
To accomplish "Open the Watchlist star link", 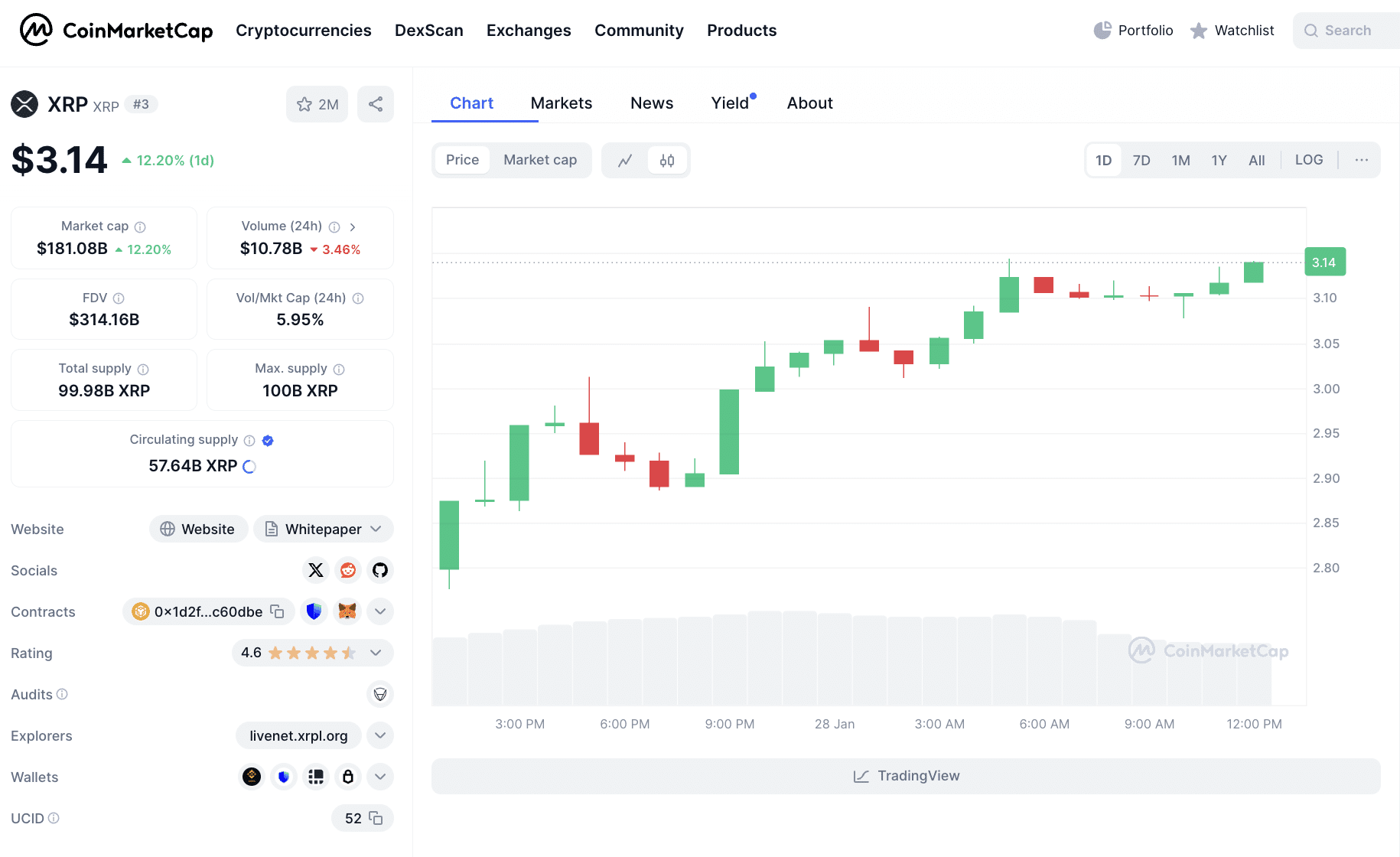I will tap(1232, 31).
